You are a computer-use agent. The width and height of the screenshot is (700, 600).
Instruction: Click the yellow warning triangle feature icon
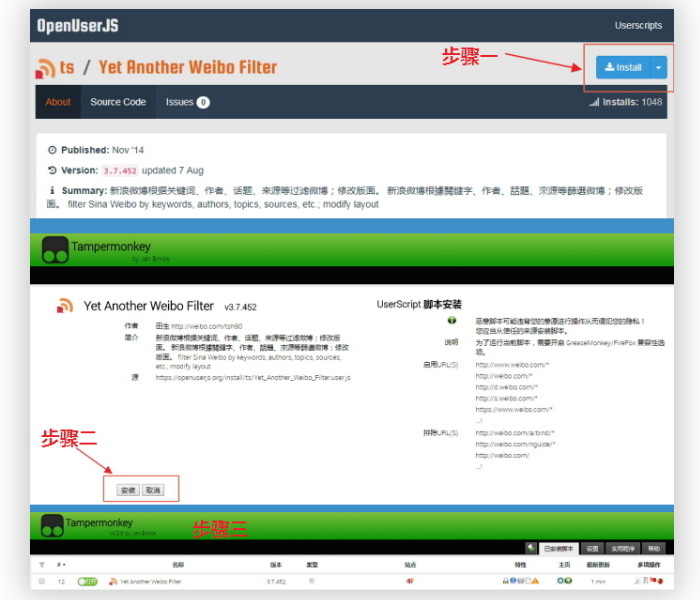[535, 581]
